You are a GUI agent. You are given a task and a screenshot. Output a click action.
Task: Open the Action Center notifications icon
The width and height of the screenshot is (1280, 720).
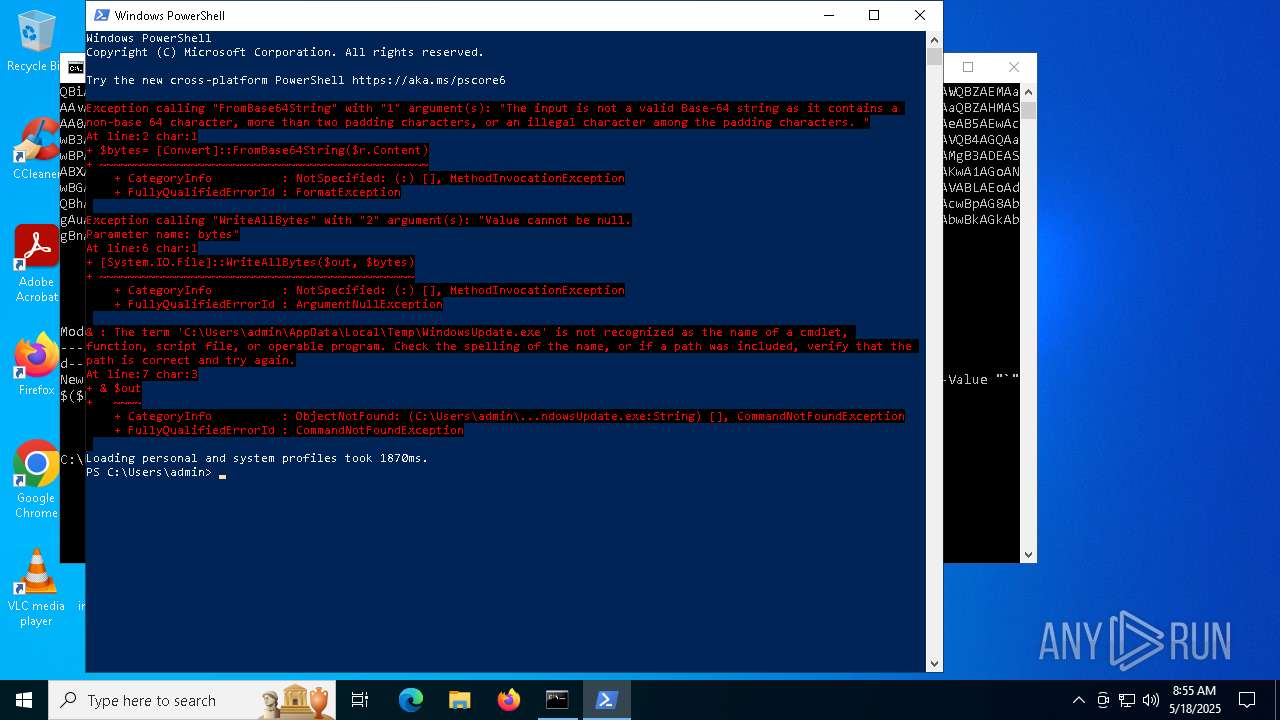pos(1247,700)
